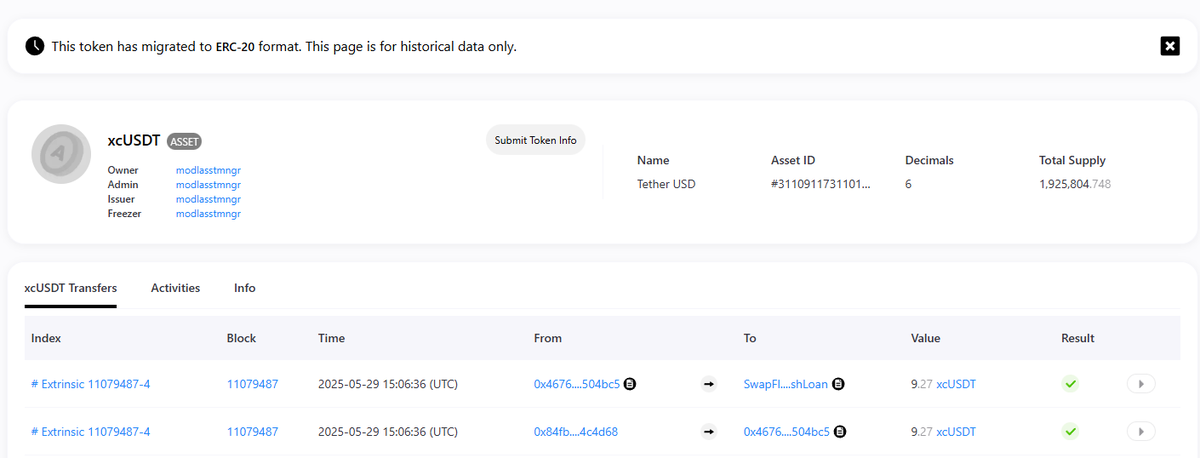
Task: Select the xcUSDT Transfers tab
Action: click(71, 288)
